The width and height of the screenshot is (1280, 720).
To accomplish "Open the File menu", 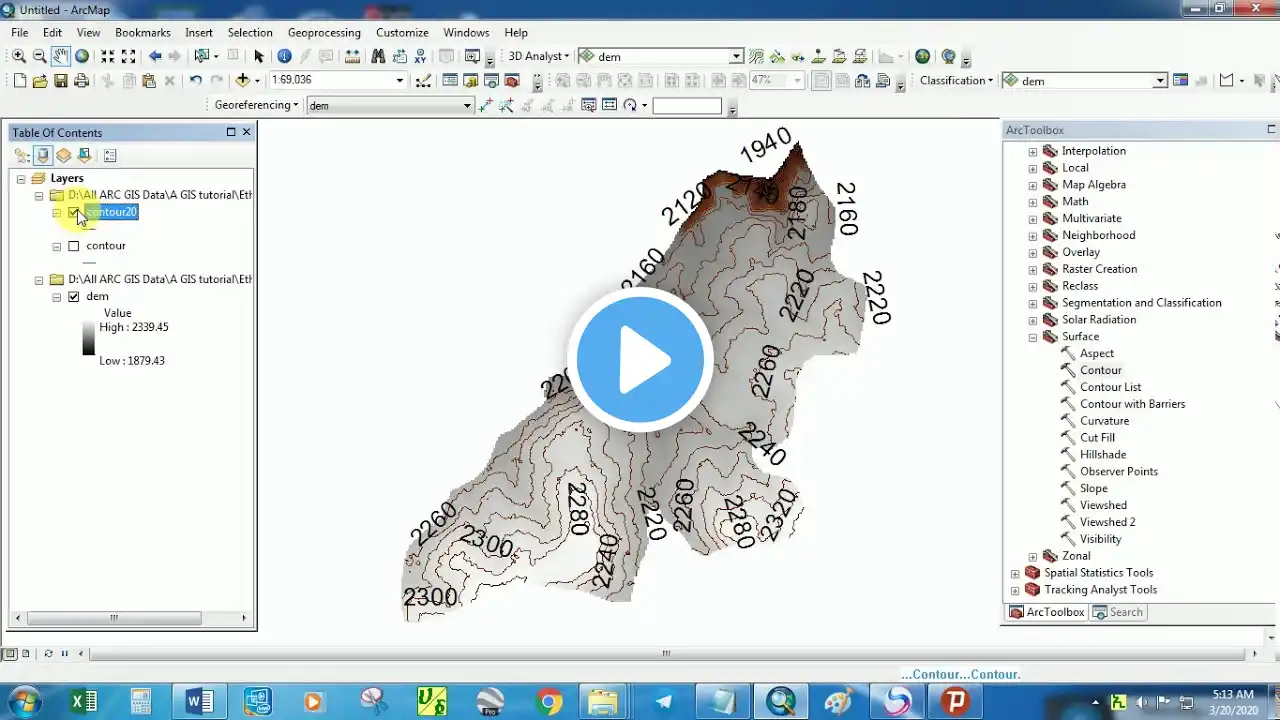I will tap(20, 33).
